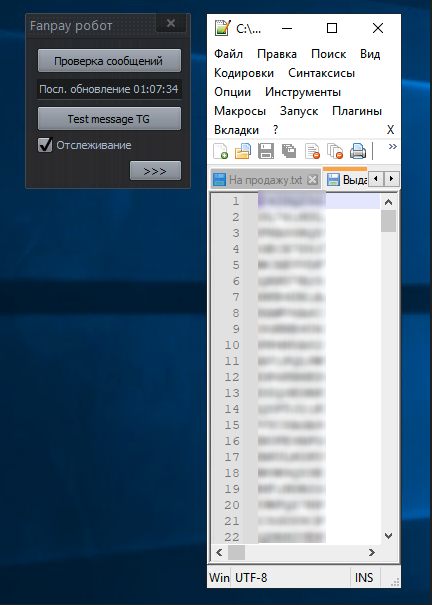Open the Запуск menu
Image resolution: width=432 pixels, height=605 pixels.
point(299,111)
